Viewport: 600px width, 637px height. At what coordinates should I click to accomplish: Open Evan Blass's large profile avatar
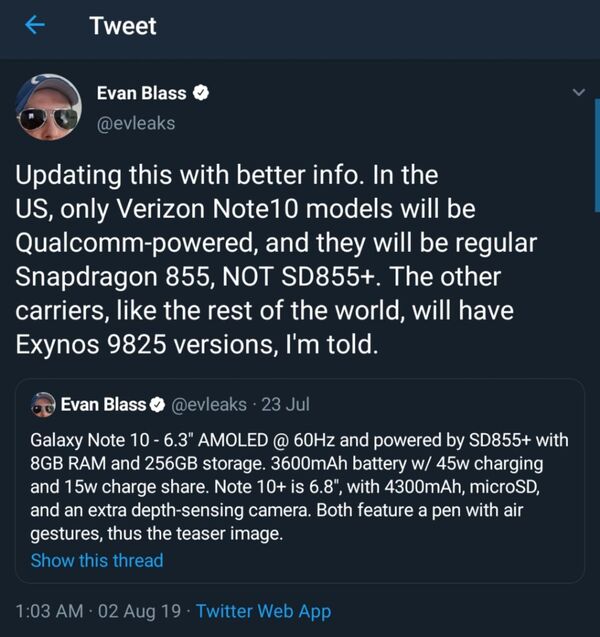48,105
